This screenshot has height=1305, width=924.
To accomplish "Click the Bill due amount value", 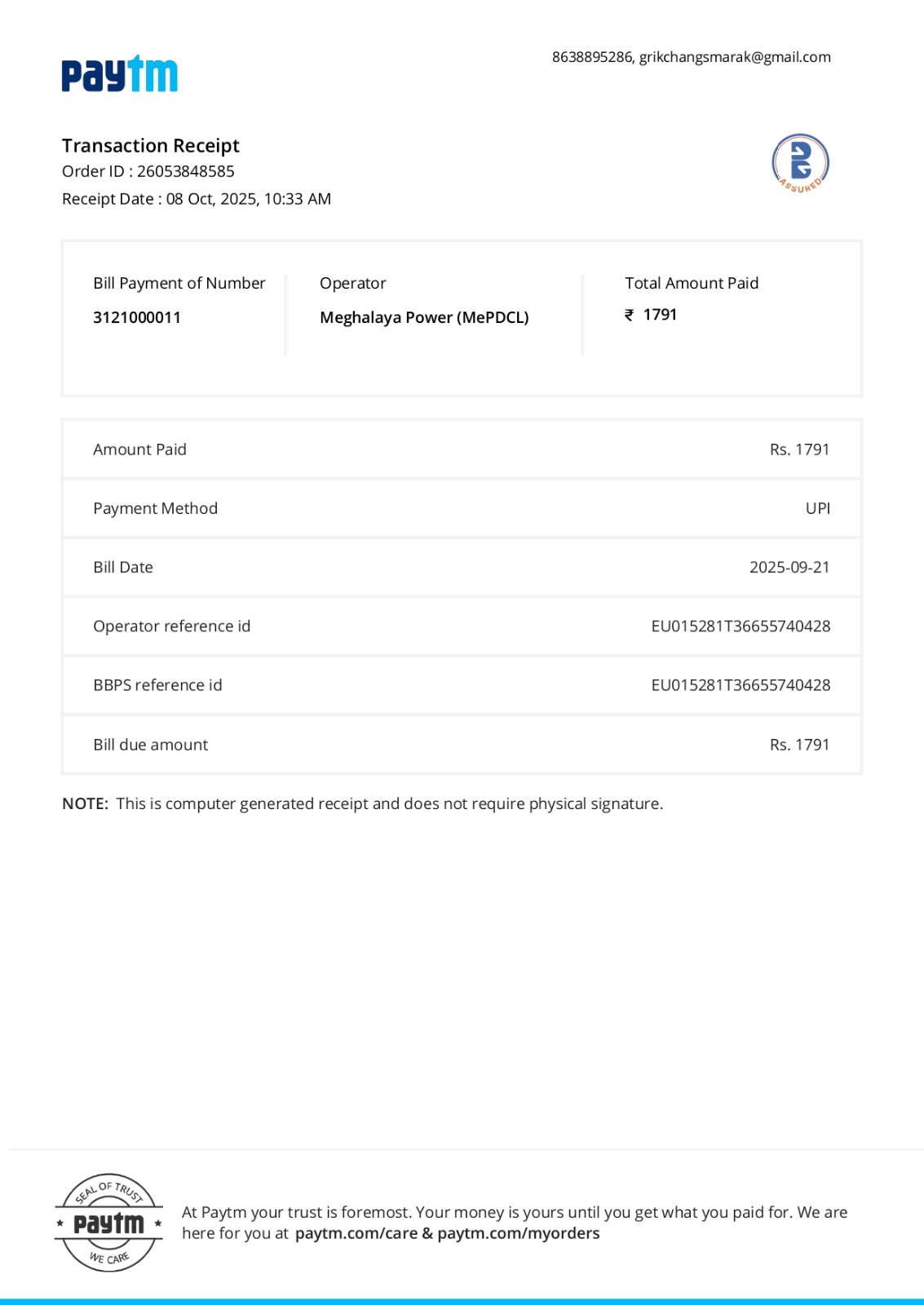I will click(799, 745).
